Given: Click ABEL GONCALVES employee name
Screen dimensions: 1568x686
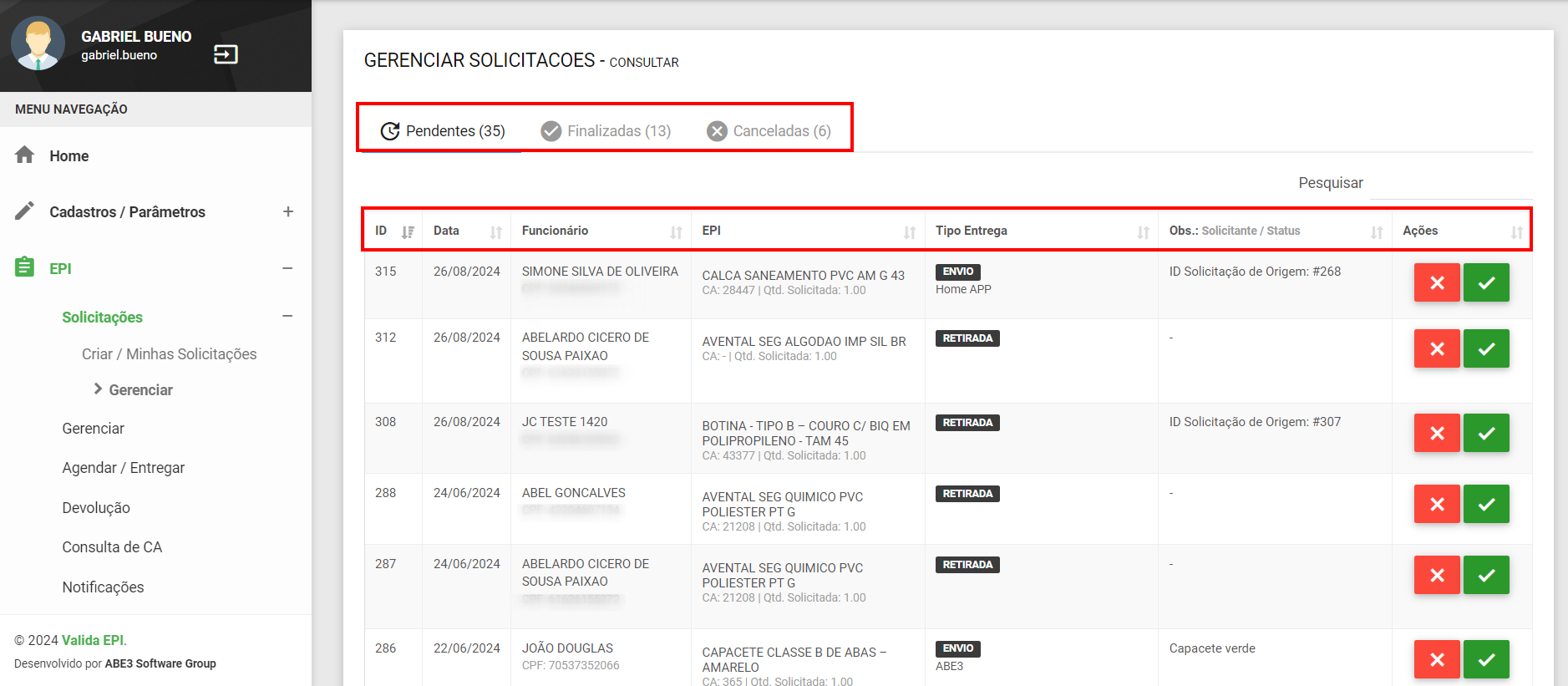Looking at the screenshot, I should tap(574, 493).
